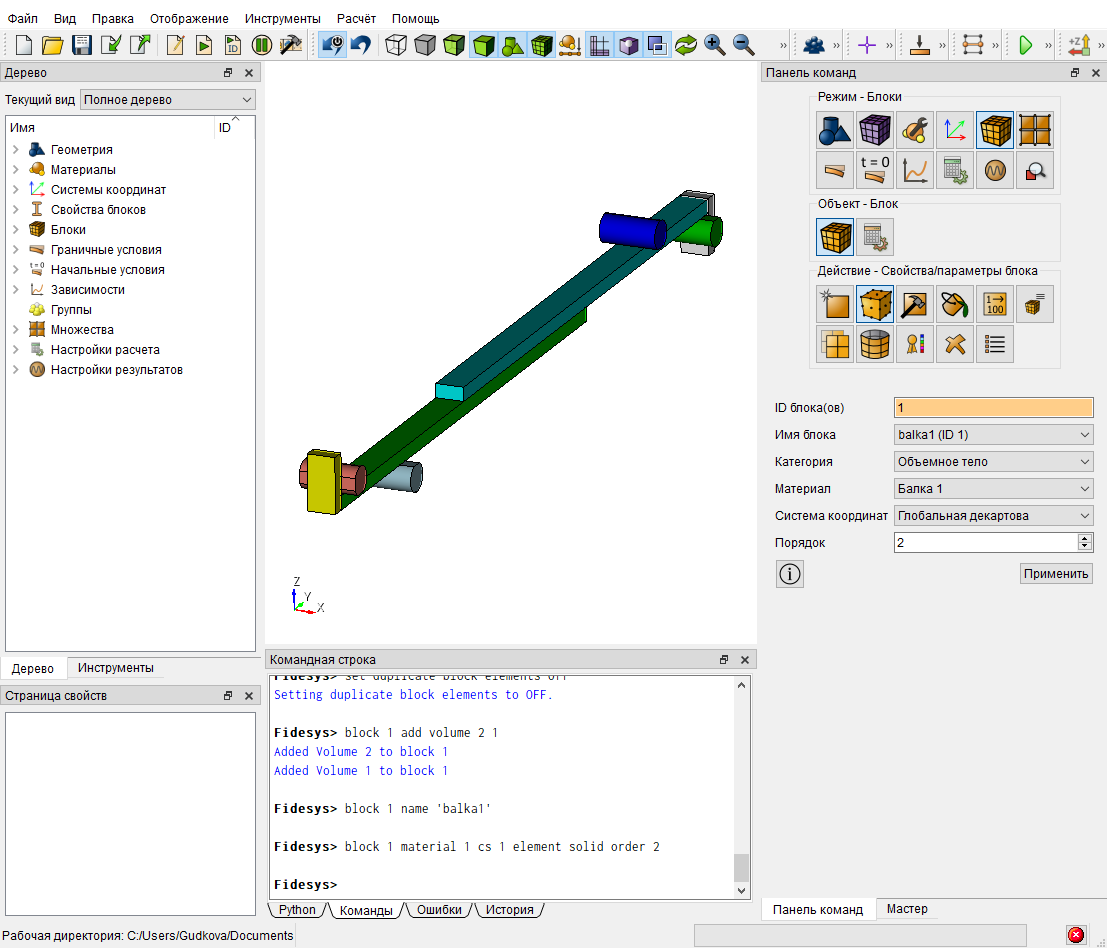Click the renumber 1 to 100 icon
The width and height of the screenshot is (1107, 948).
tap(995, 304)
